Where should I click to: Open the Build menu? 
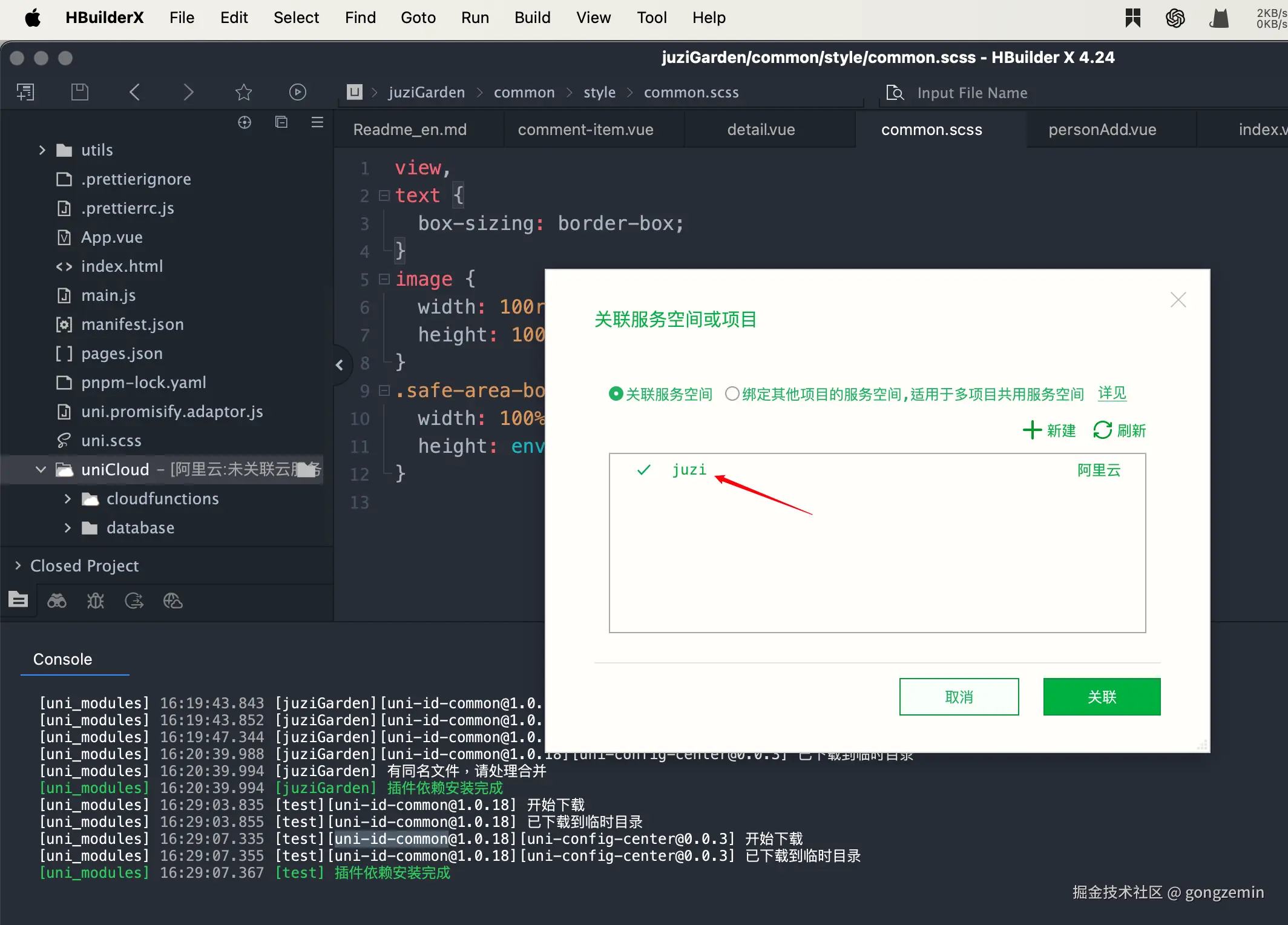tap(532, 18)
